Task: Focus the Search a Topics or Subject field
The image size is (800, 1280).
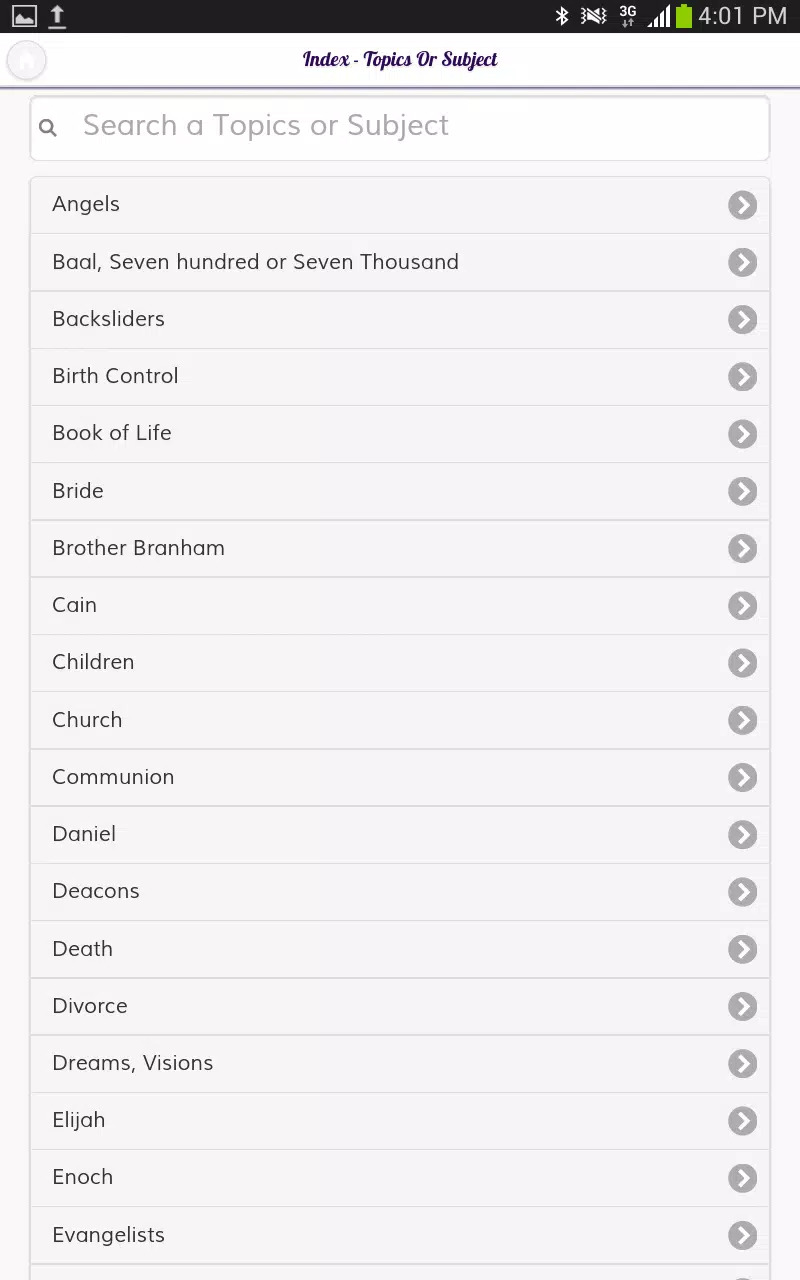Action: pos(400,128)
